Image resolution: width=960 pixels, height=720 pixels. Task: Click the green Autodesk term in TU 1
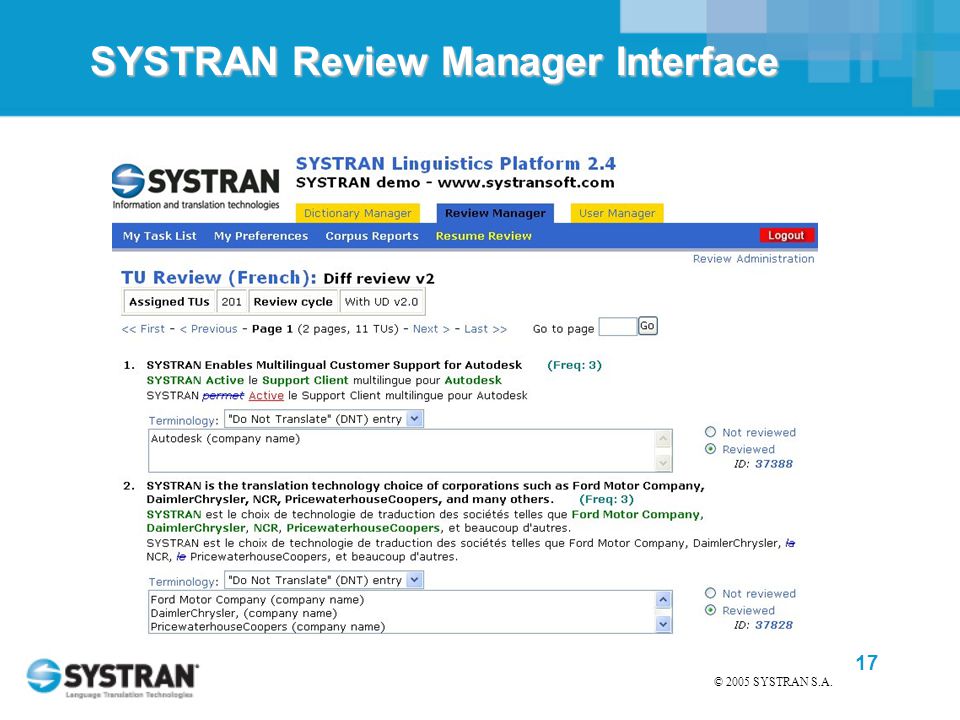point(473,380)
